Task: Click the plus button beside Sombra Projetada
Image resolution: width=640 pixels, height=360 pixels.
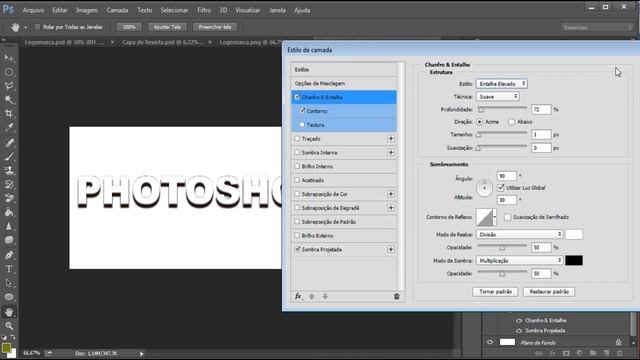Action: (391, 249)
